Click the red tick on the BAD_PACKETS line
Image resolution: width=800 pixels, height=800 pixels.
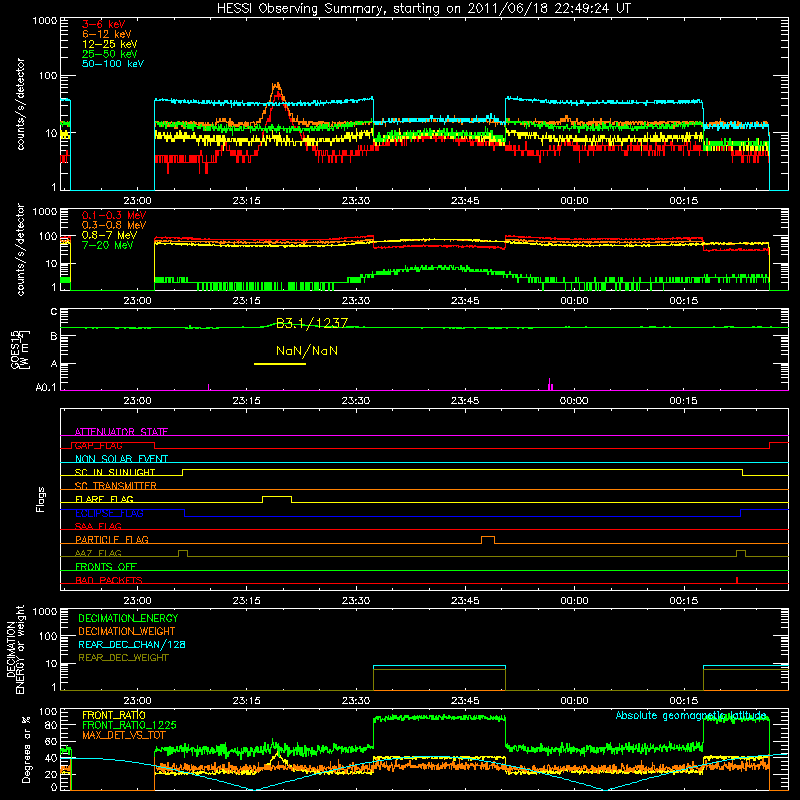click(x=737, y=580)
